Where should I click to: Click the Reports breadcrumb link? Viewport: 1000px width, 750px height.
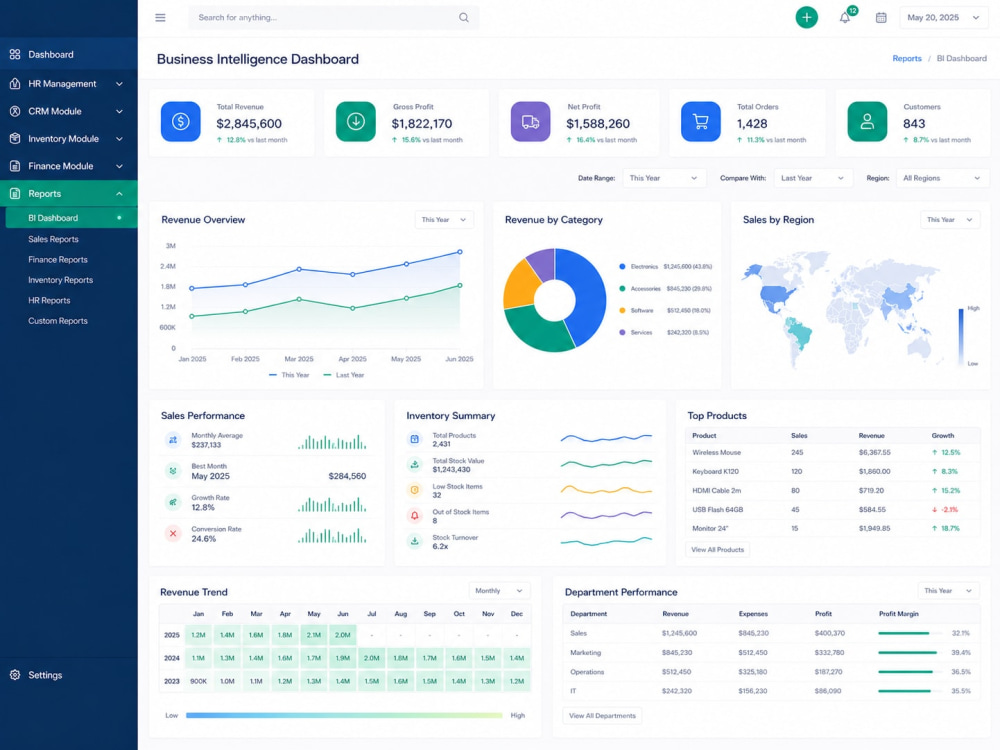(x=906, y=58)
